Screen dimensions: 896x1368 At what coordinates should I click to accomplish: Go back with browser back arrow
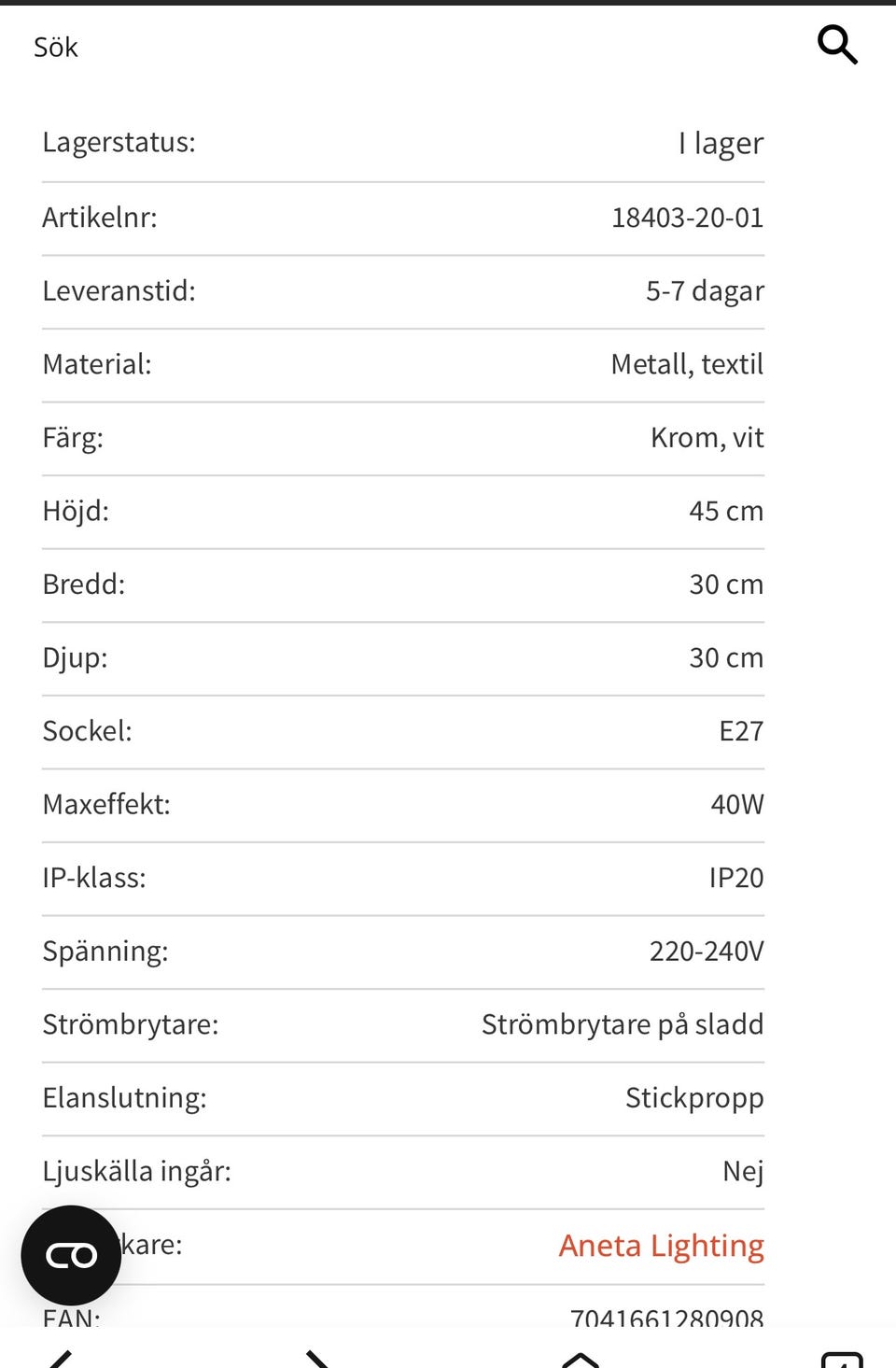[x=61, y=1359]
